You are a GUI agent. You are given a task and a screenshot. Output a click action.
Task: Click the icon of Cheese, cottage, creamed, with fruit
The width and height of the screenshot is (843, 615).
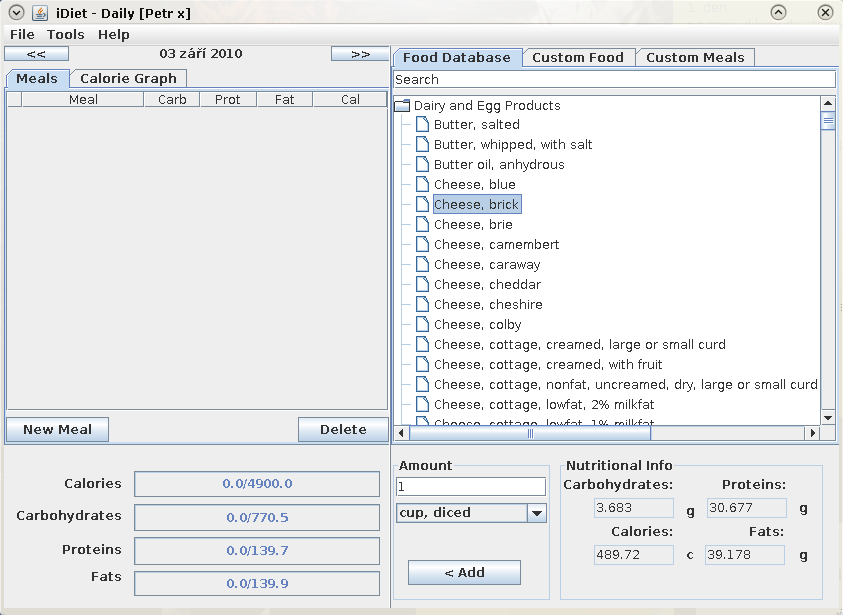[423, 364]
